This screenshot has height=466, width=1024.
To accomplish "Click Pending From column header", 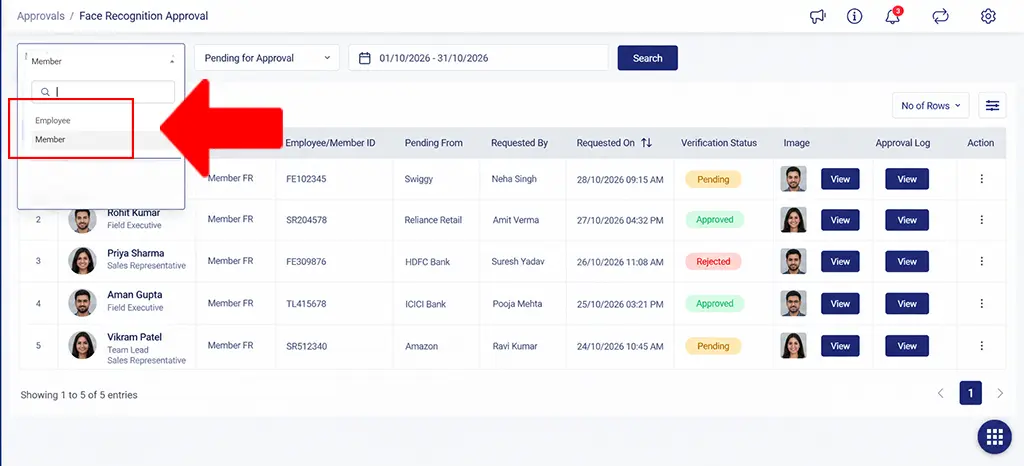I will point(434,143).
